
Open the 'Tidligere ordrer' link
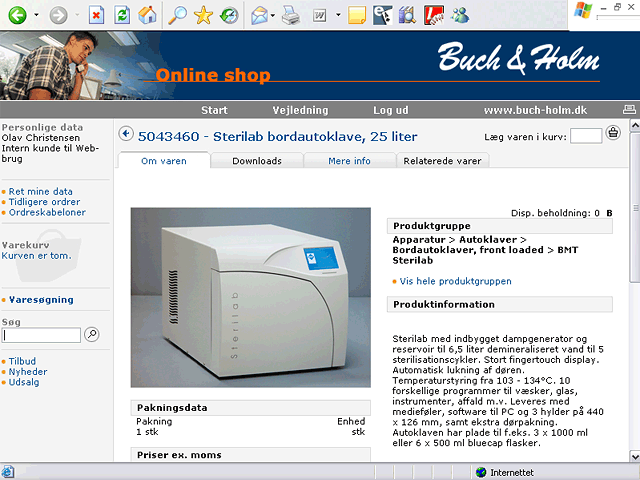coord(44,202)
